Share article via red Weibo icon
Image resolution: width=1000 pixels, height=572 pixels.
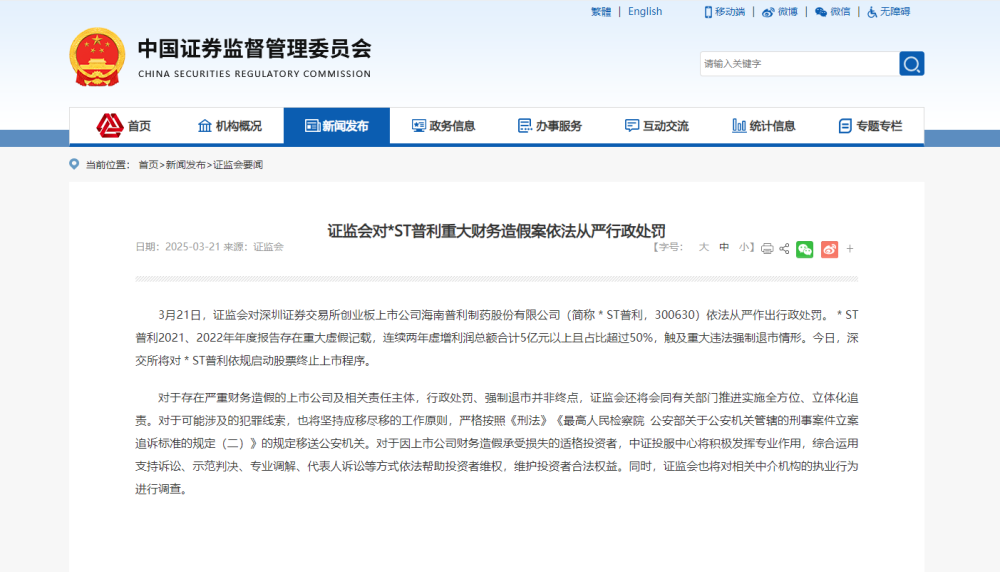[x=829, y=249]
